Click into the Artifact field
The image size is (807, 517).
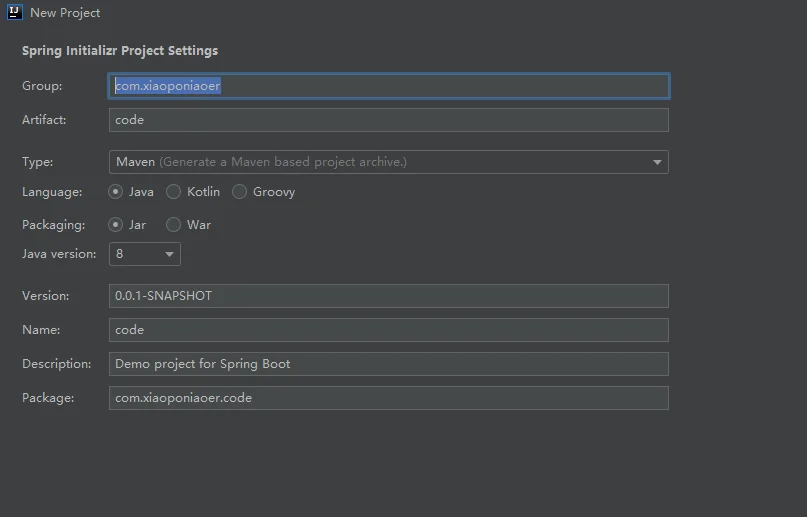pos(389,120)
